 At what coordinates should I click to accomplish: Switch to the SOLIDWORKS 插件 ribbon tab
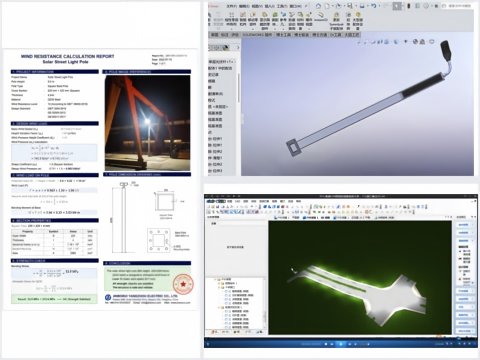257,35
